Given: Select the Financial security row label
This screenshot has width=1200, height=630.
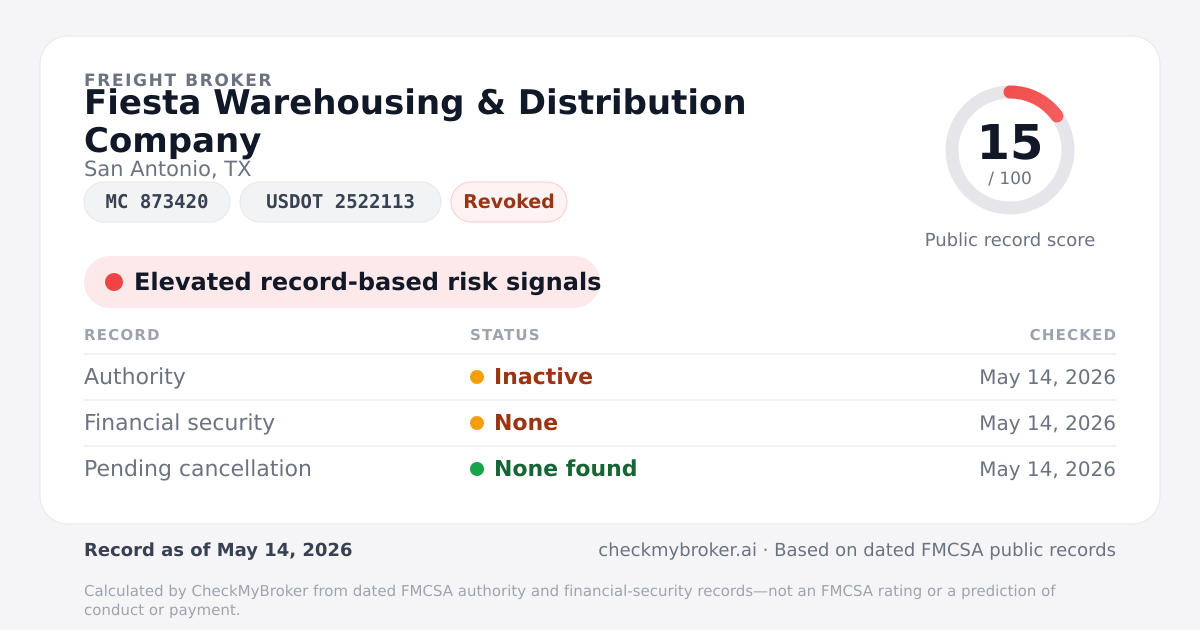Looking at the screenshot, I should (x=179, y=423).
